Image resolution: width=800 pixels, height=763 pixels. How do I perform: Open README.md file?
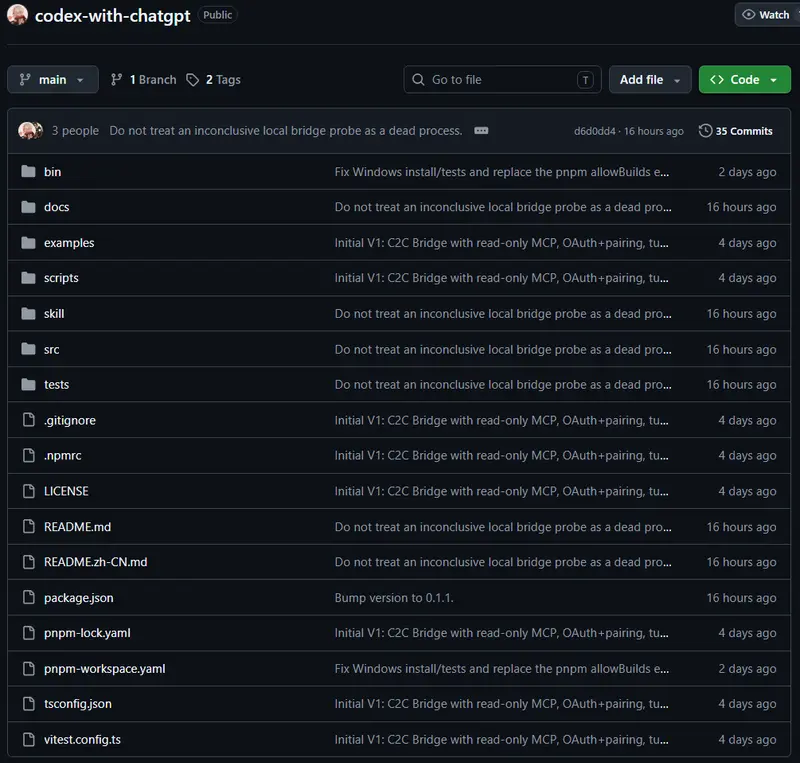click(78, 527)
